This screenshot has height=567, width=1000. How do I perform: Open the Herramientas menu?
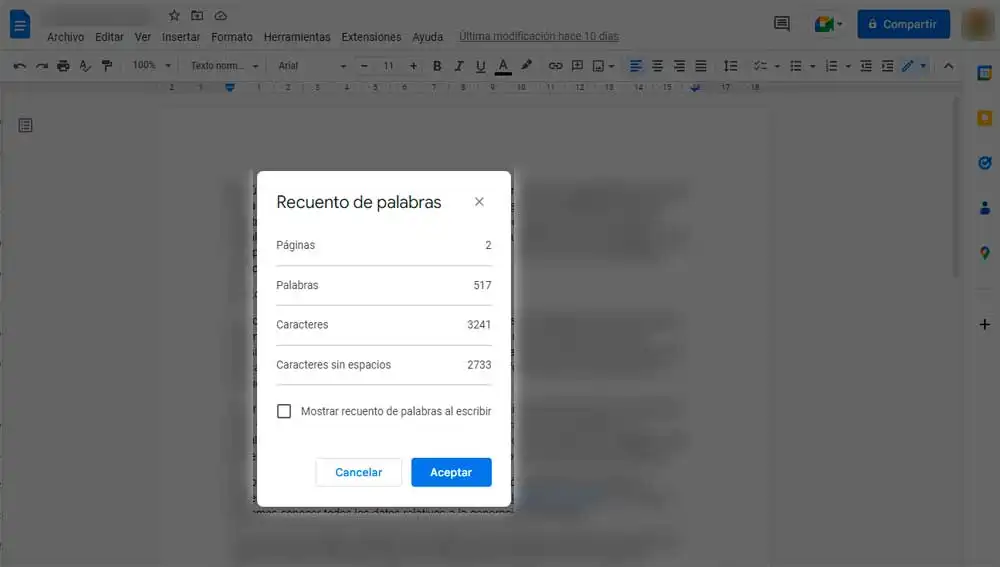297,37
